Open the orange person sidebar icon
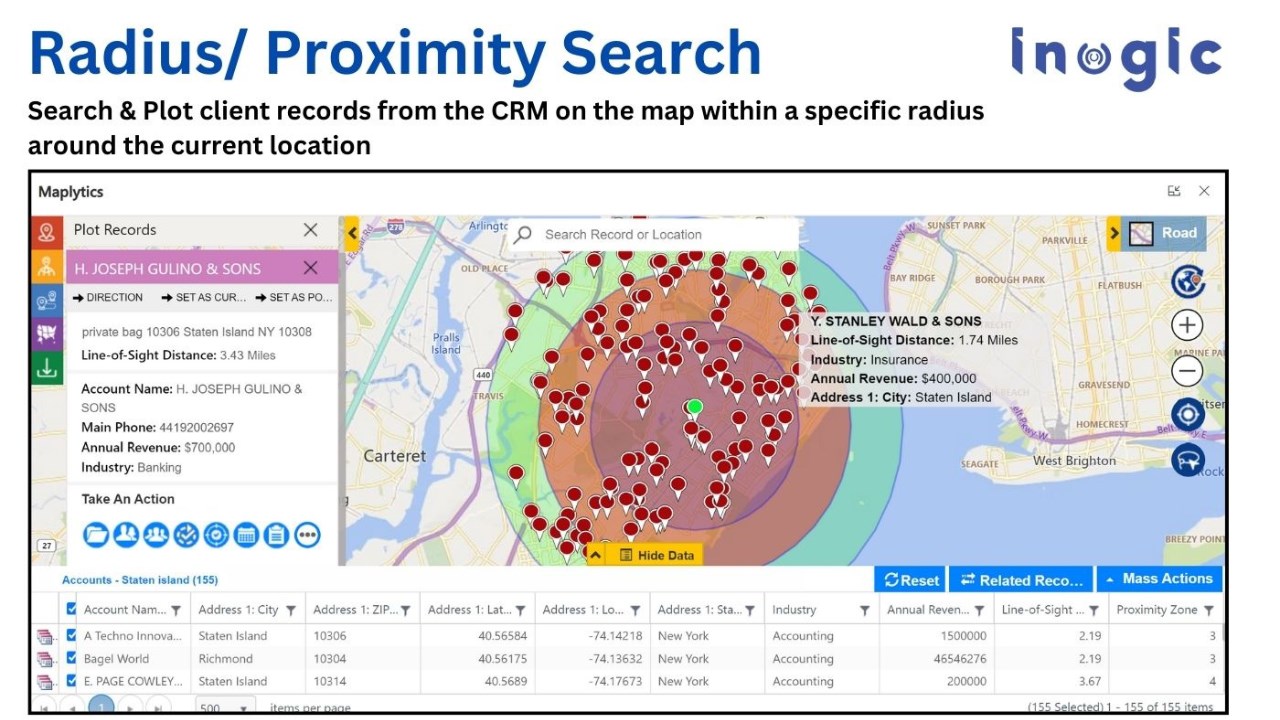Viewport: 1280px width, 720px height. [46, 266]
